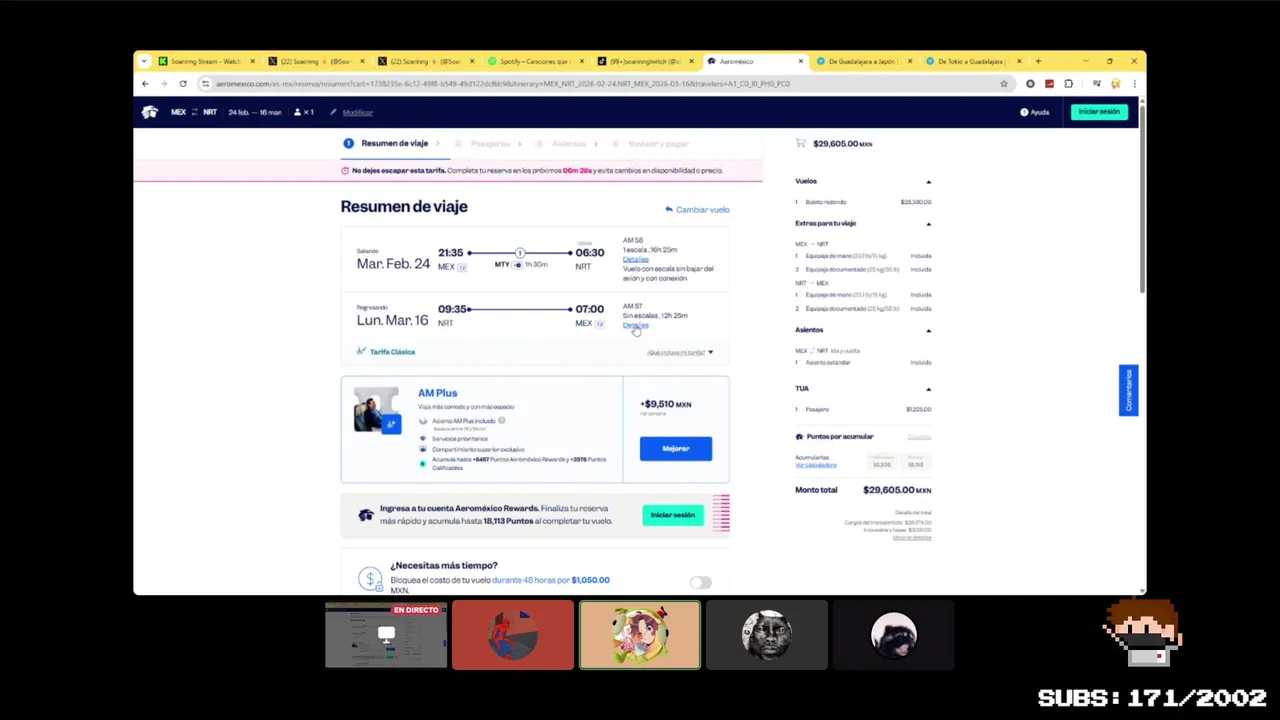Click the timer clock icon in banner
1280x720 pixels.
coord(345,170)
